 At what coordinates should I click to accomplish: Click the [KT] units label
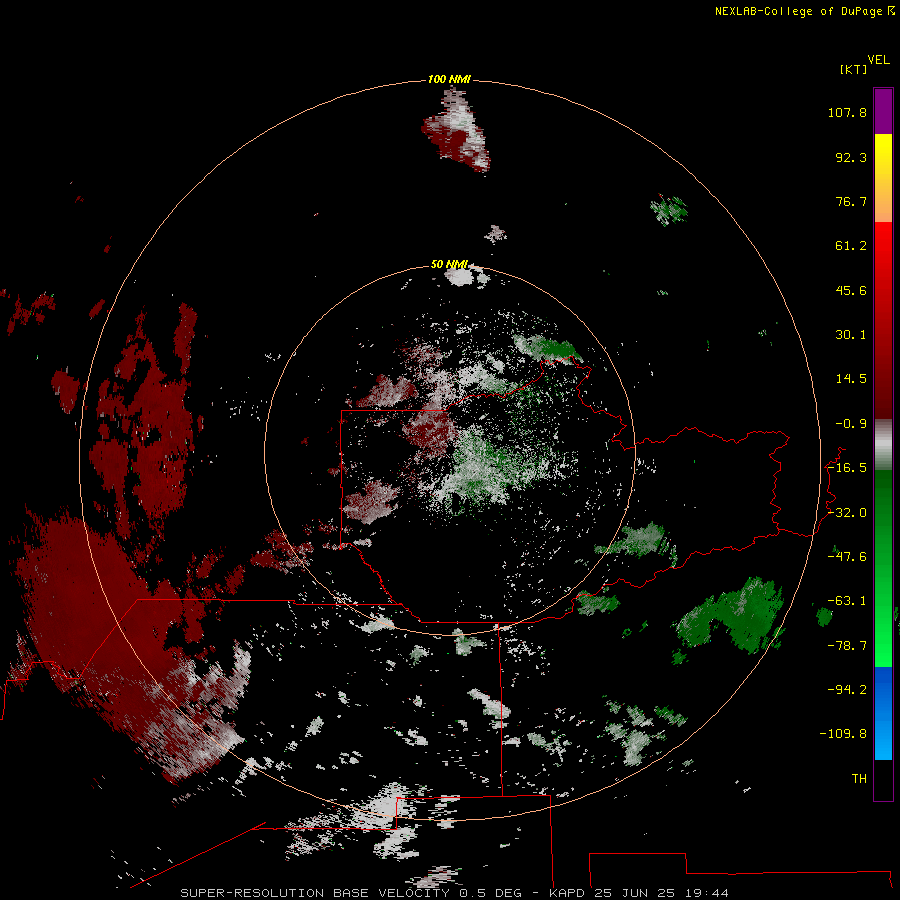[x=853, y=69]
